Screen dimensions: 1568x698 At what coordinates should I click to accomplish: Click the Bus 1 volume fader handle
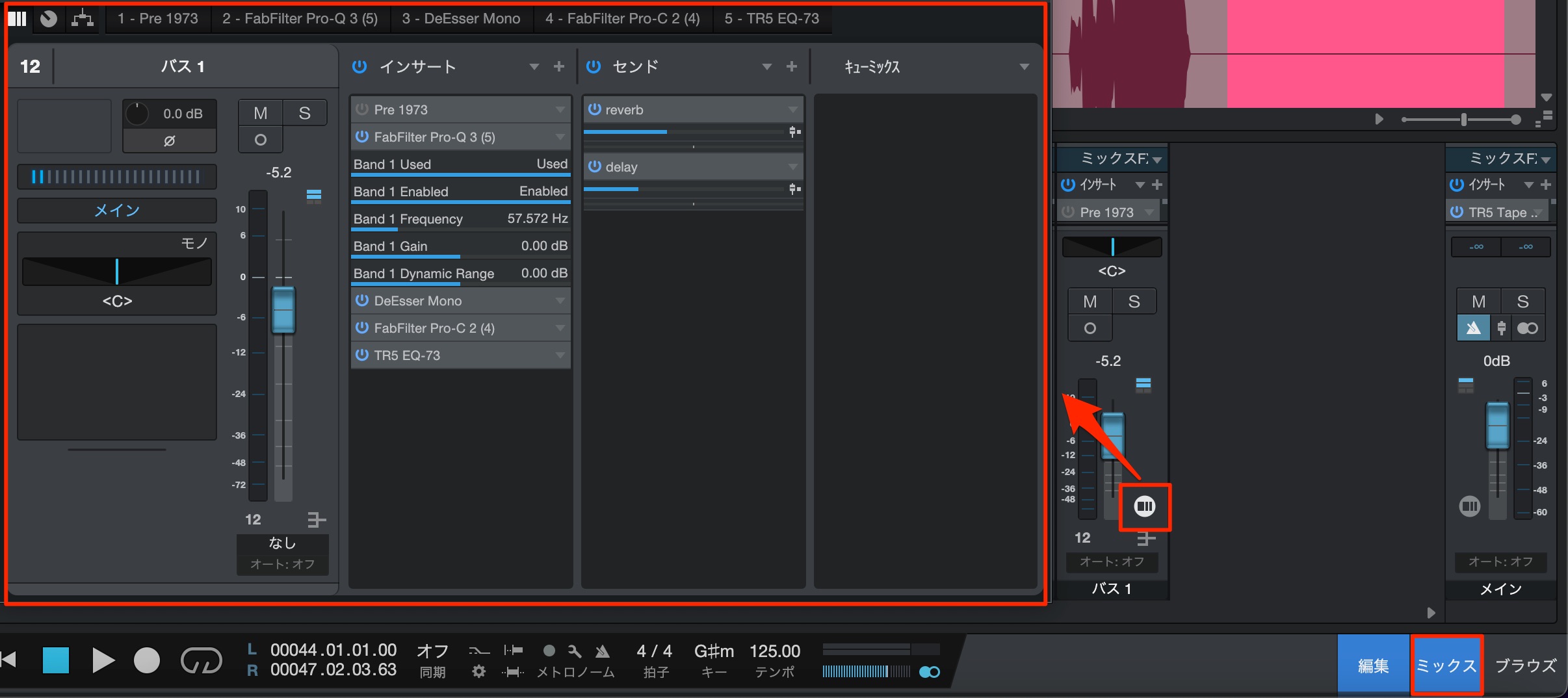click(x=283, y=310)
